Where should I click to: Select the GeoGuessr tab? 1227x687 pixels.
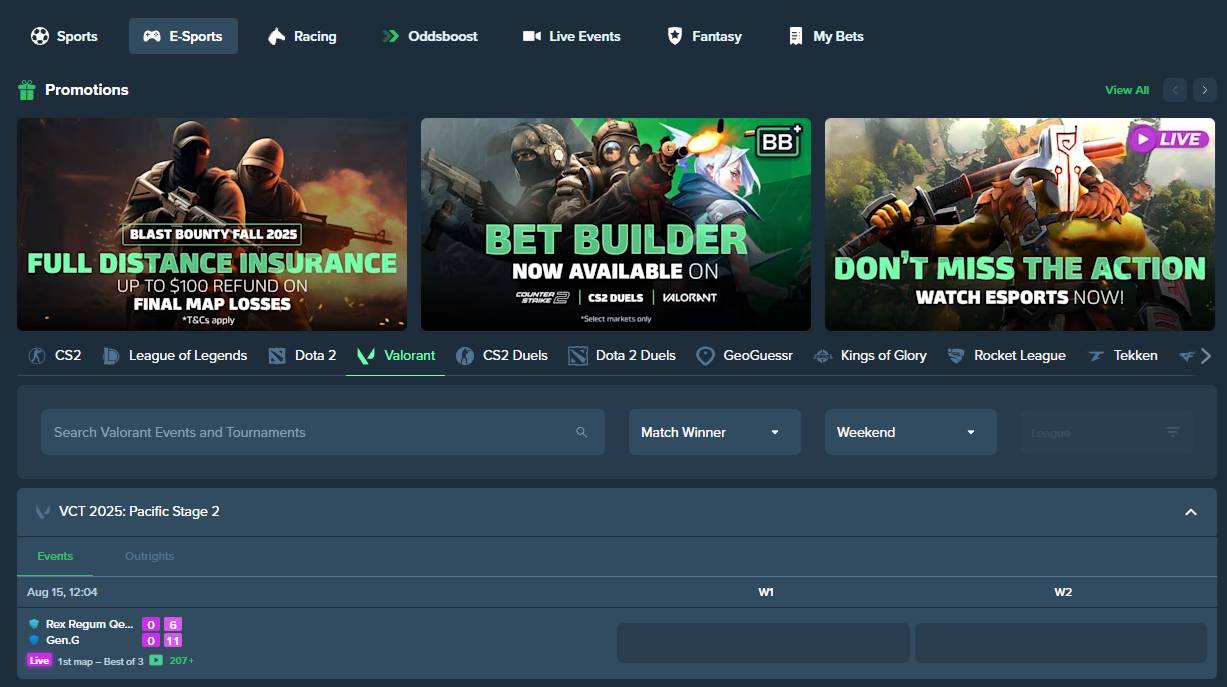745,355
